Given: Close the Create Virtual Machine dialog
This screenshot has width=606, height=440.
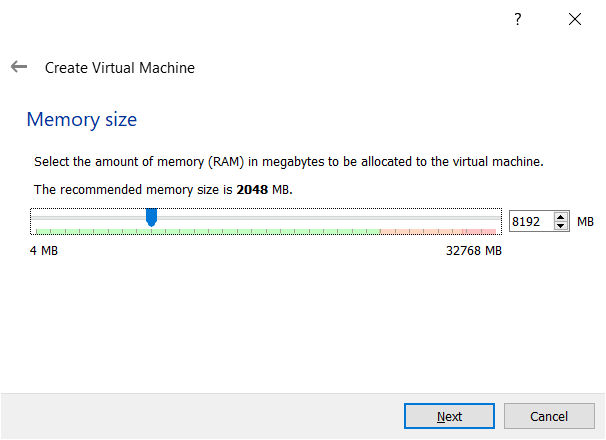Looking at the screenshot, I should (574, 20).
